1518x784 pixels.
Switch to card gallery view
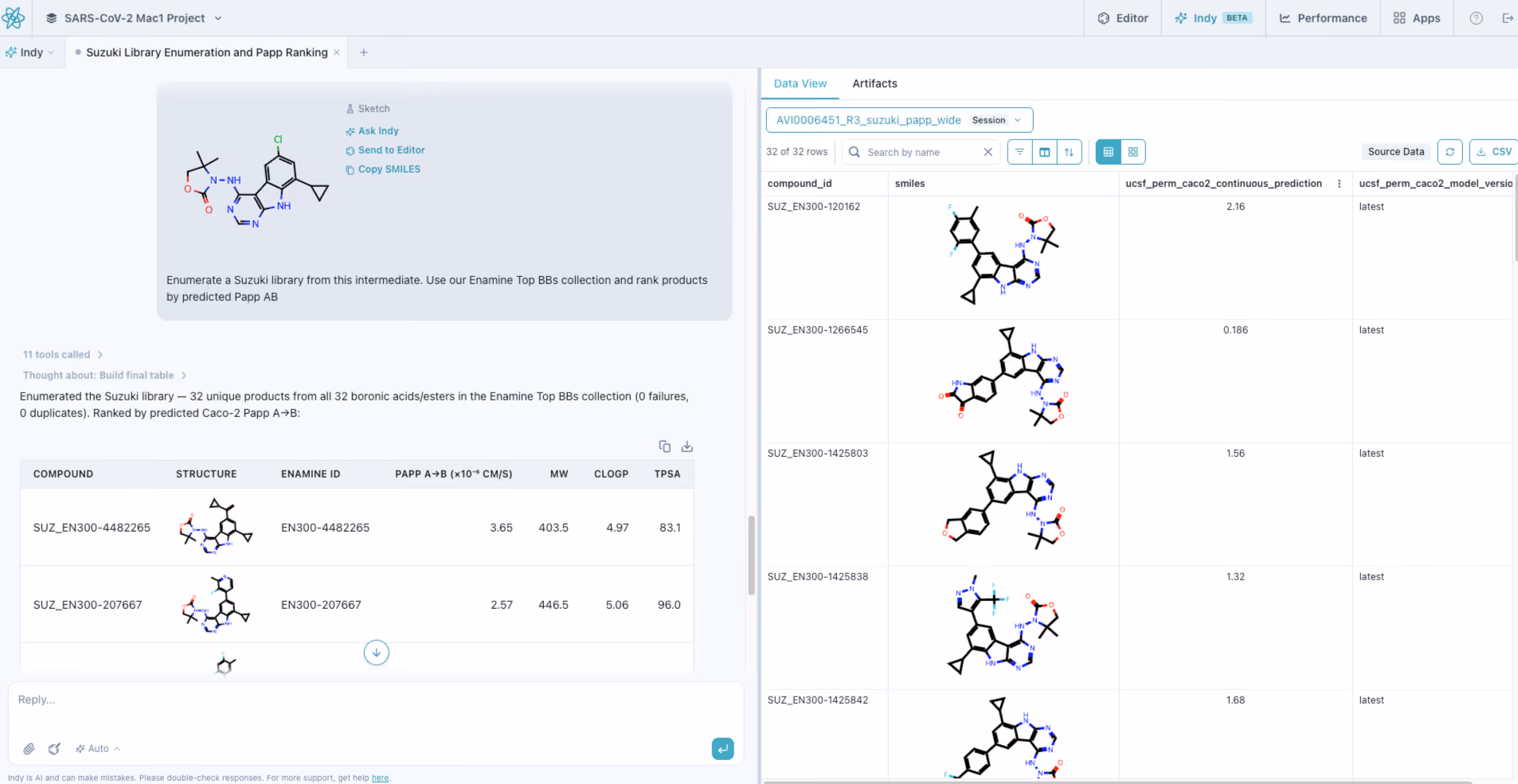pyautogui.click(x=1133, y=152)
